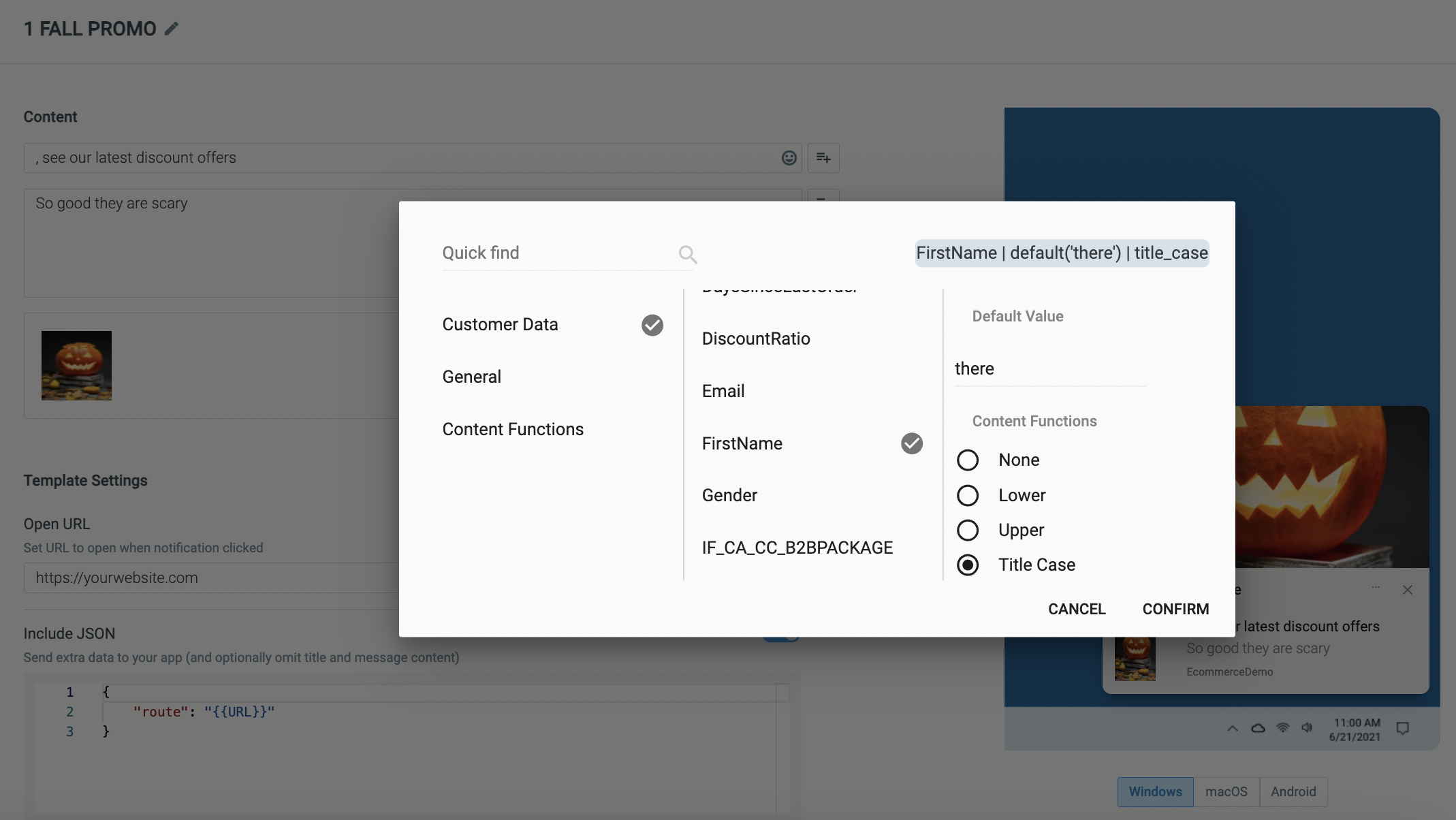Select the None content function radio

tap(968, 460)
